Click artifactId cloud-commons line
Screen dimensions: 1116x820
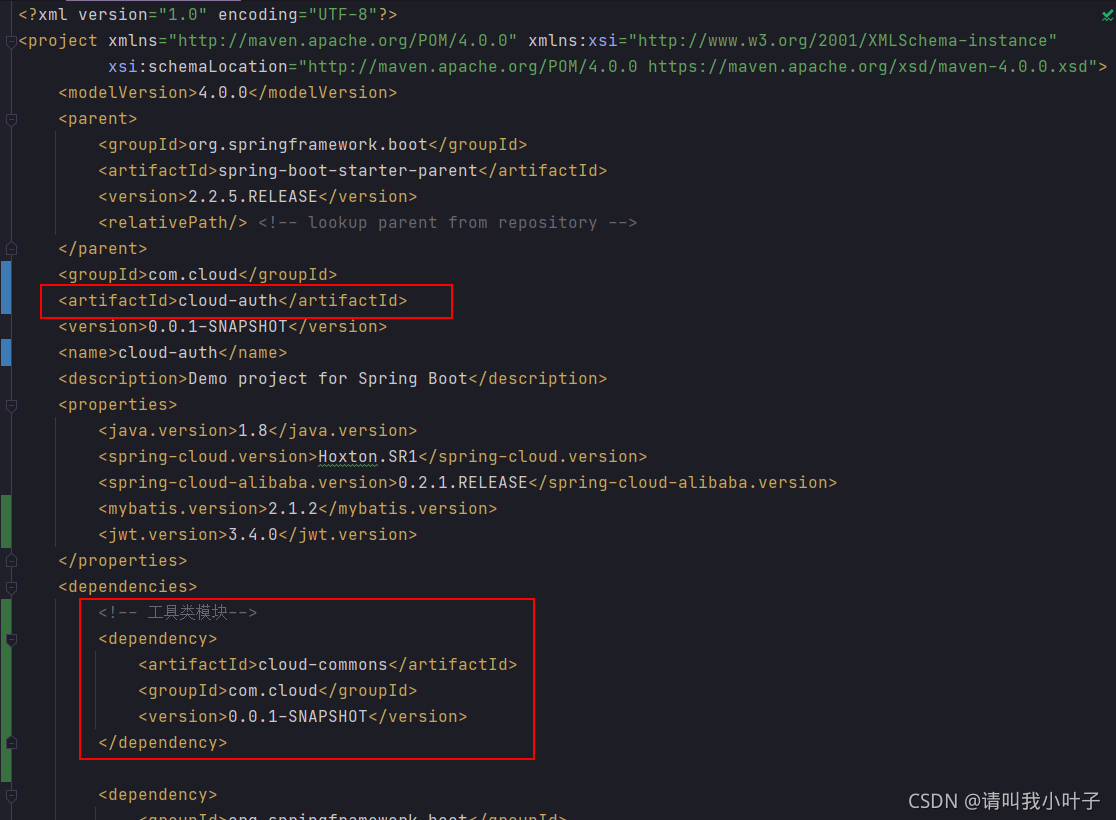(328, 664)
